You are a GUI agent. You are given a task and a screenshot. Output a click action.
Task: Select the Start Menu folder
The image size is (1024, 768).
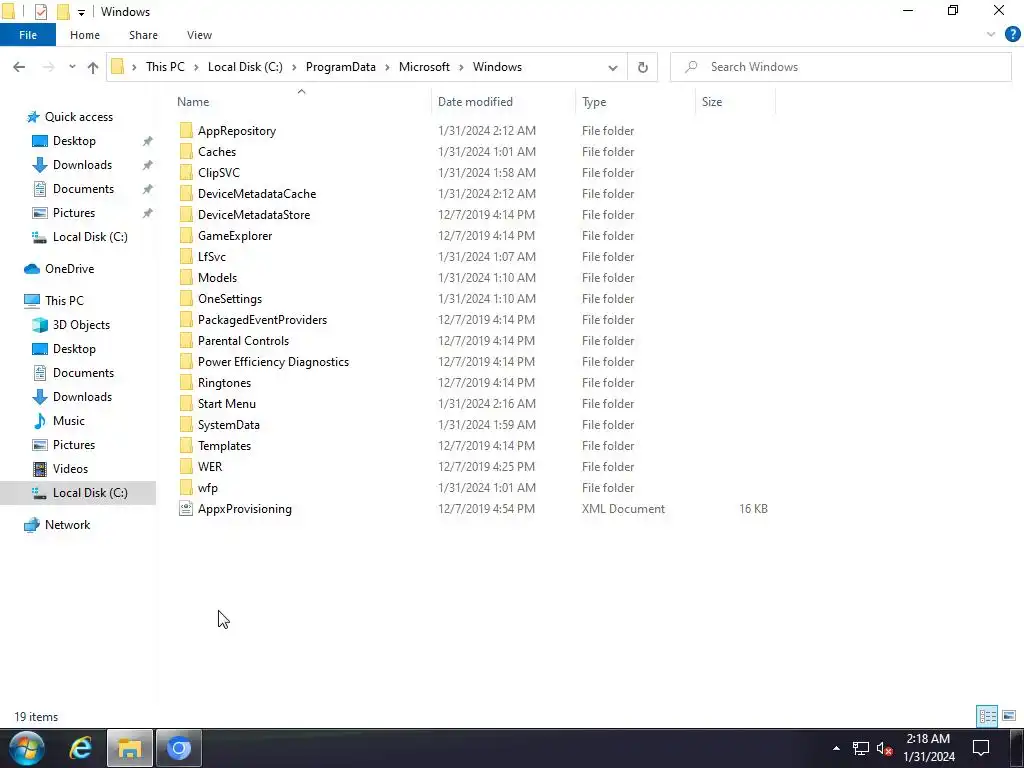(x=227, y=404)
